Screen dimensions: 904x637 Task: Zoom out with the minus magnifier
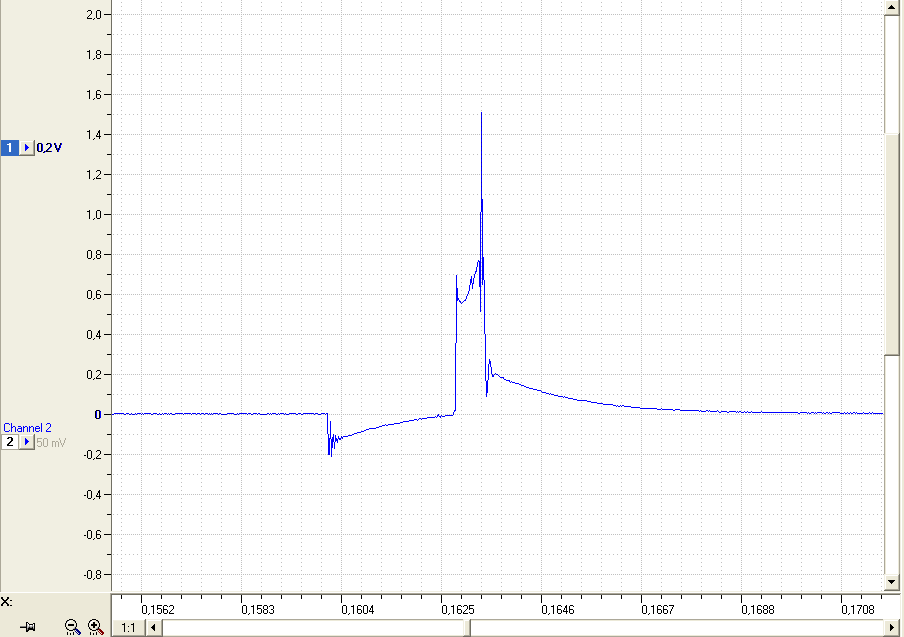click(x=72, y=627)
